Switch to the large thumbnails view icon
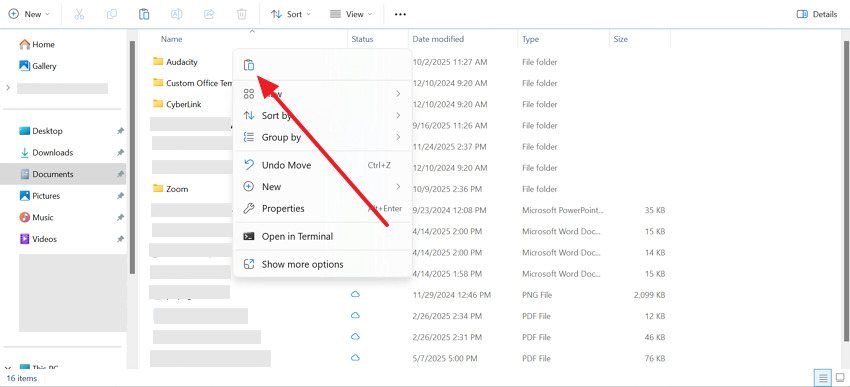850x387 pixels. [840, 377]
